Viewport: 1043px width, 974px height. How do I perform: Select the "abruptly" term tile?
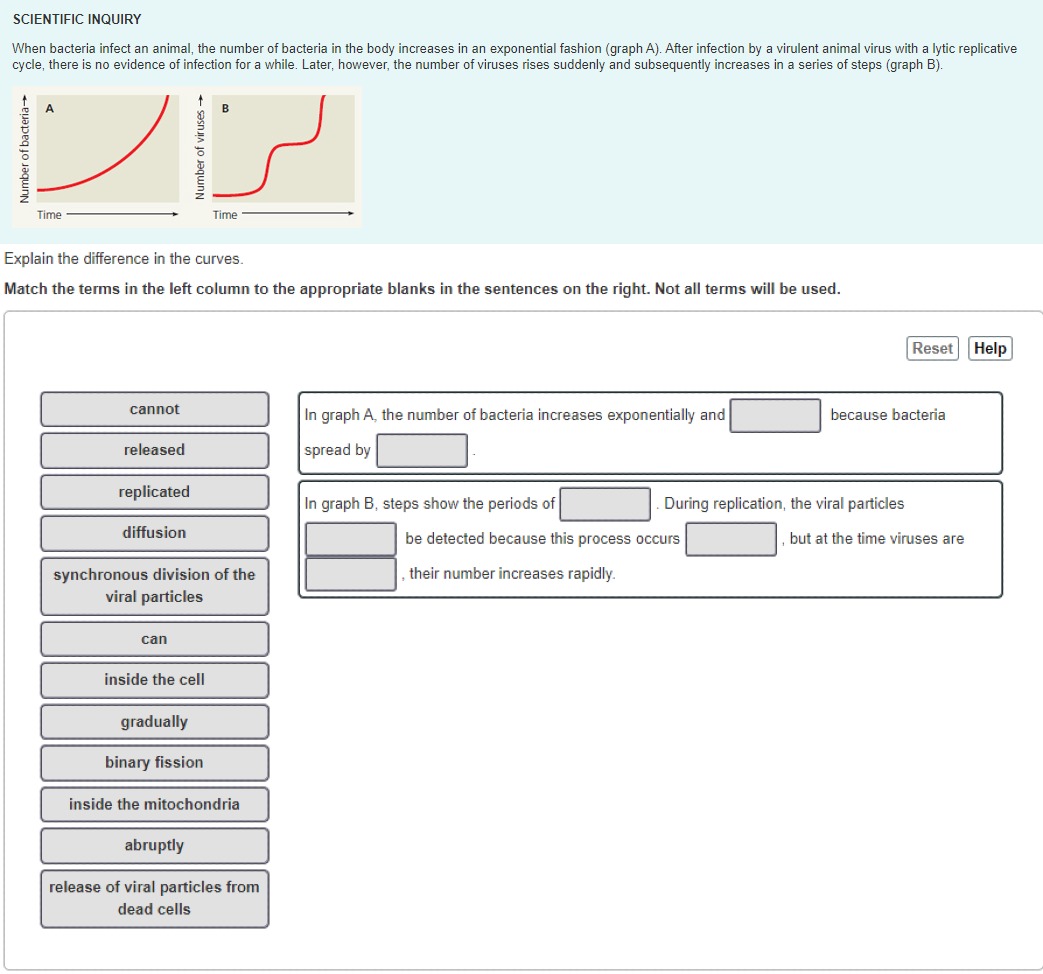(154, 845)
